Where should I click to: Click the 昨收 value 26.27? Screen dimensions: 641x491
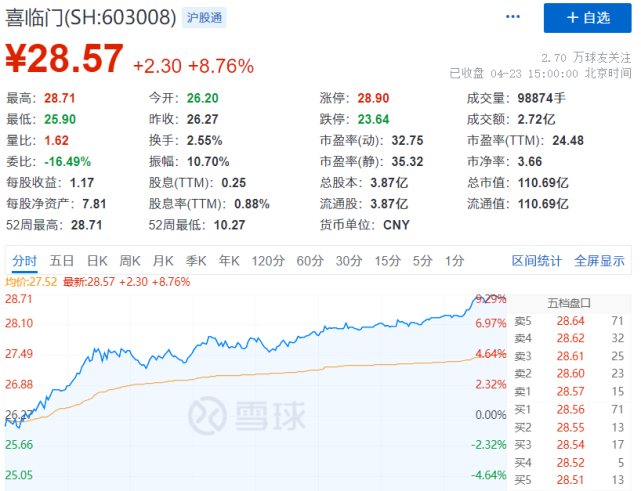[x=202, y=119]
